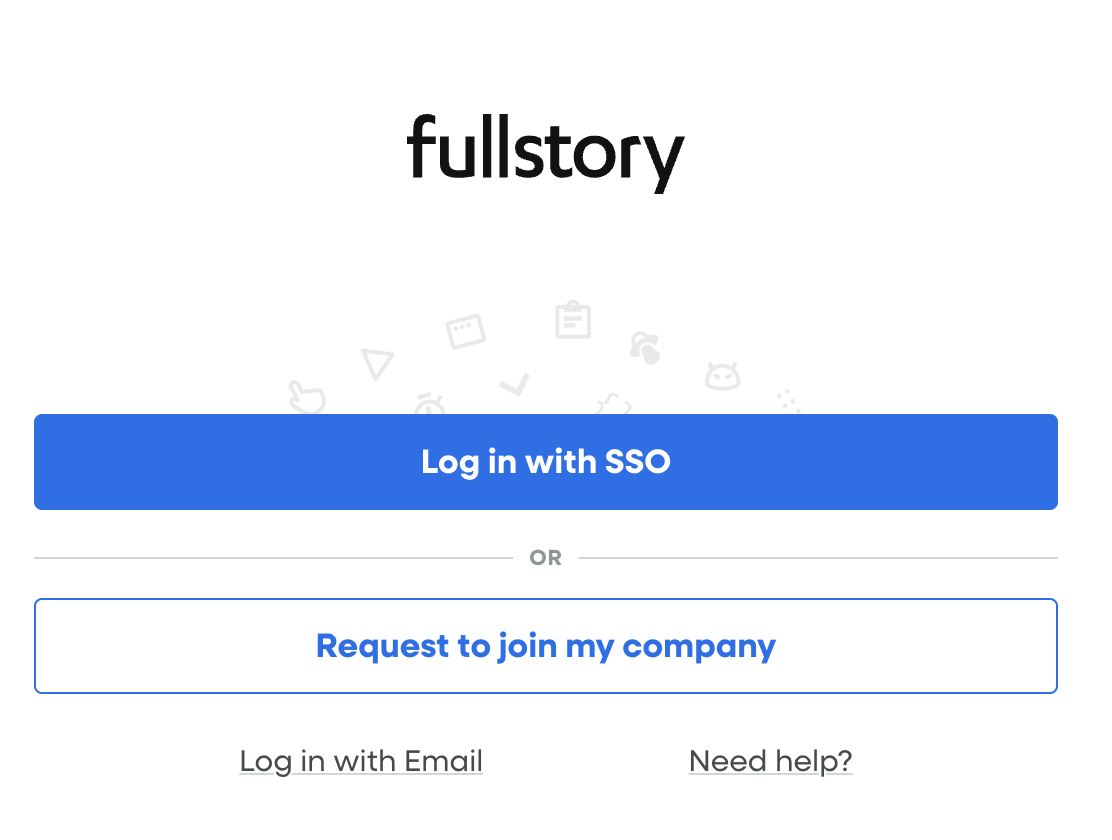Viewport: 1112px width, 840px height.
Task: Click the finger tap gesture icon
Action: (x=645, y=348)
